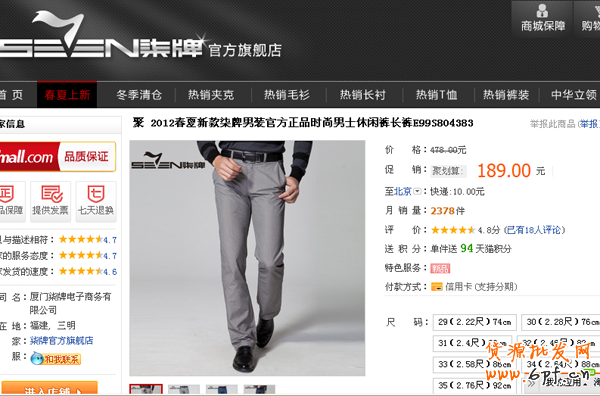Screen dimensions: 600x396
Task: Click the 提供发票 invoice icon
Action: pyautogui.click(x=51, y=201)
